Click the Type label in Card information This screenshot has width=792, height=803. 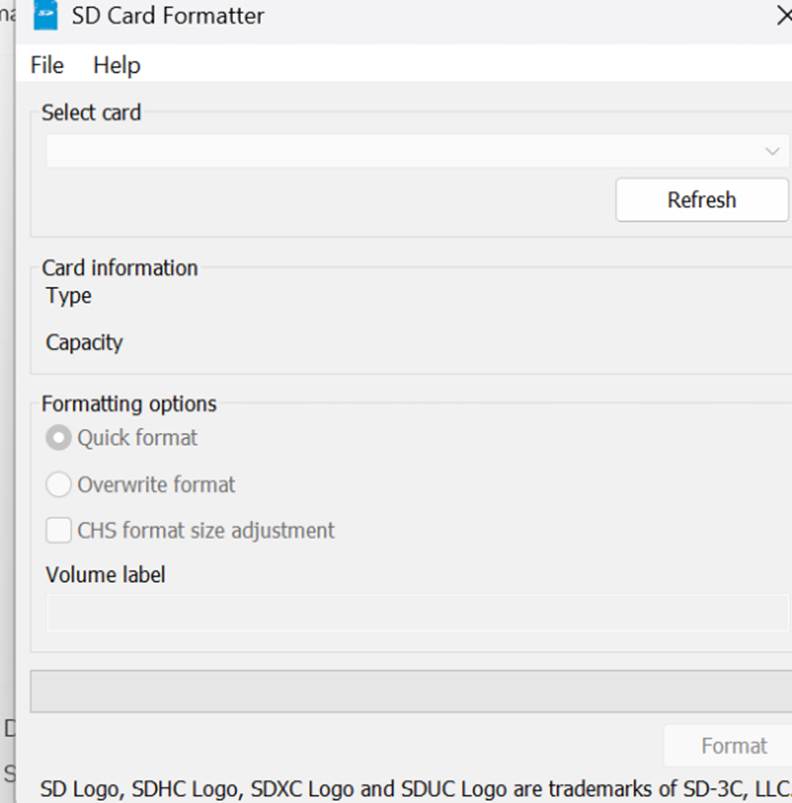coord(69,296)
